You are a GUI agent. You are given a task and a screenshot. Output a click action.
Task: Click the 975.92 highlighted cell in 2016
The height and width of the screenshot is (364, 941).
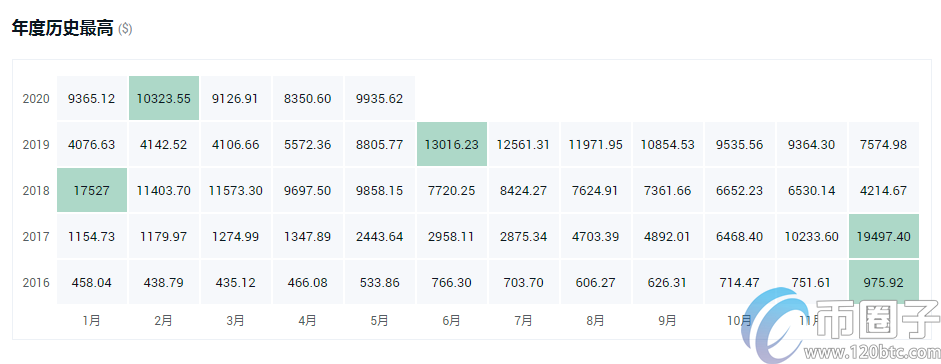pos(883,282)
